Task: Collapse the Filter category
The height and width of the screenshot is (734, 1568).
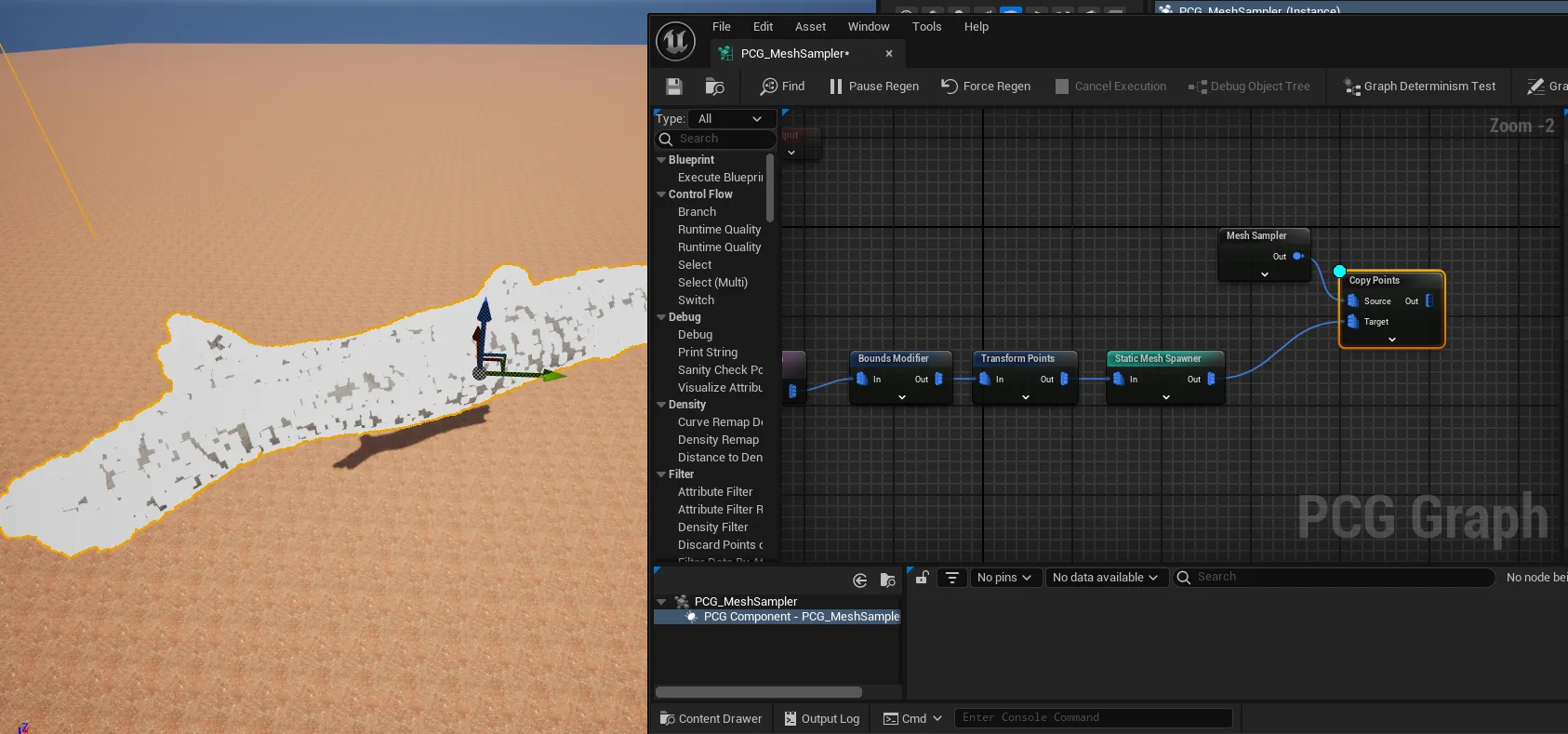Action: click(661, 474)
